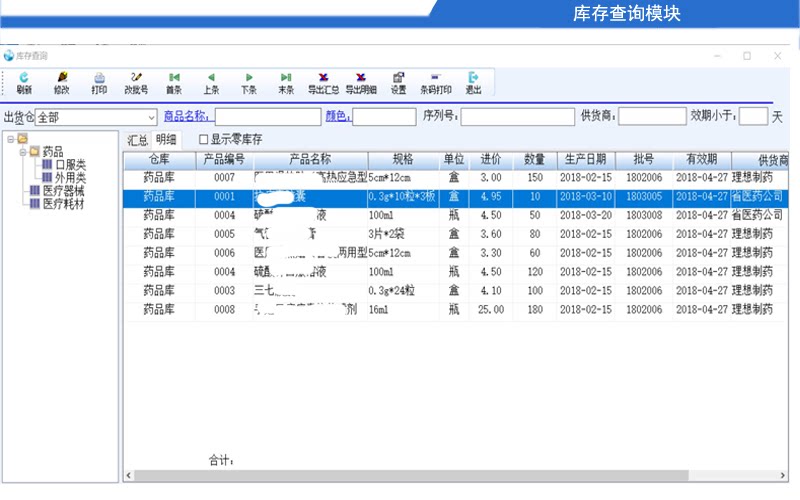Click spec 3片*2袋 cell
Image resolution: width=800 pixels, height=500 pixels.
(403, 234)
